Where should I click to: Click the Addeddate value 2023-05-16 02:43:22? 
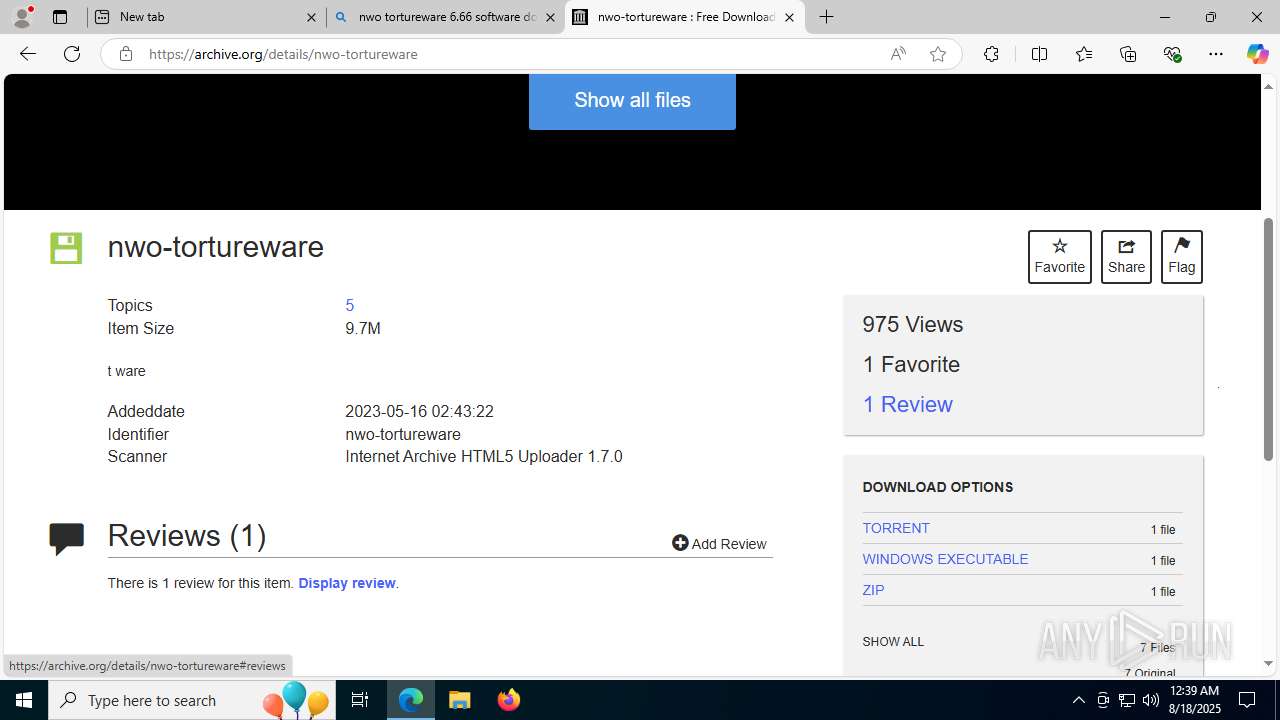pyautogui.click(x=419, y=411)
